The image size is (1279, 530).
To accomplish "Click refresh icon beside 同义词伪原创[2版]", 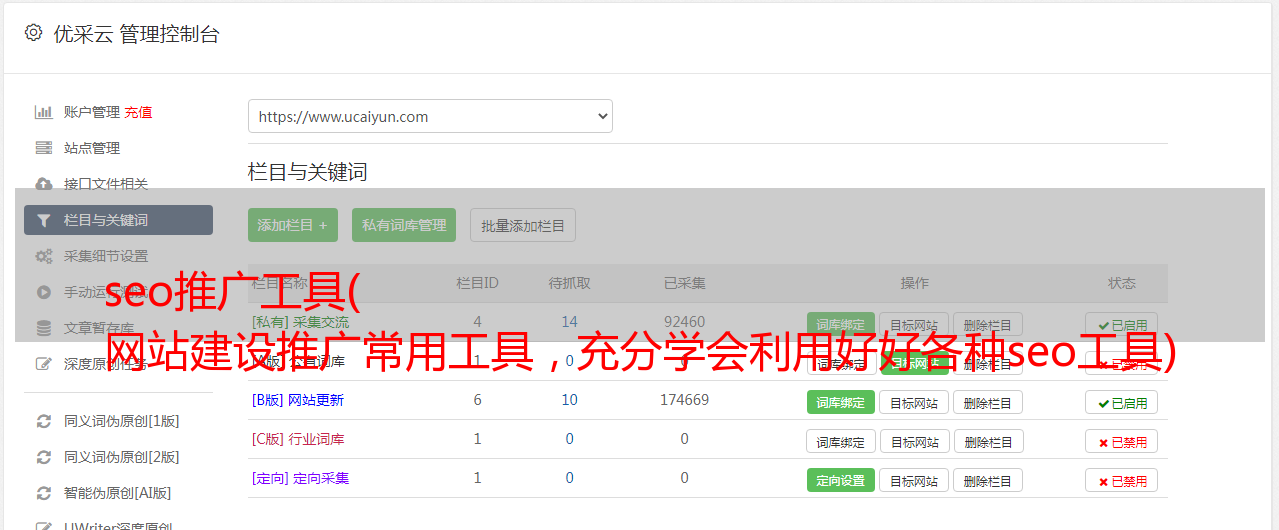I will (x=43, y=457).
